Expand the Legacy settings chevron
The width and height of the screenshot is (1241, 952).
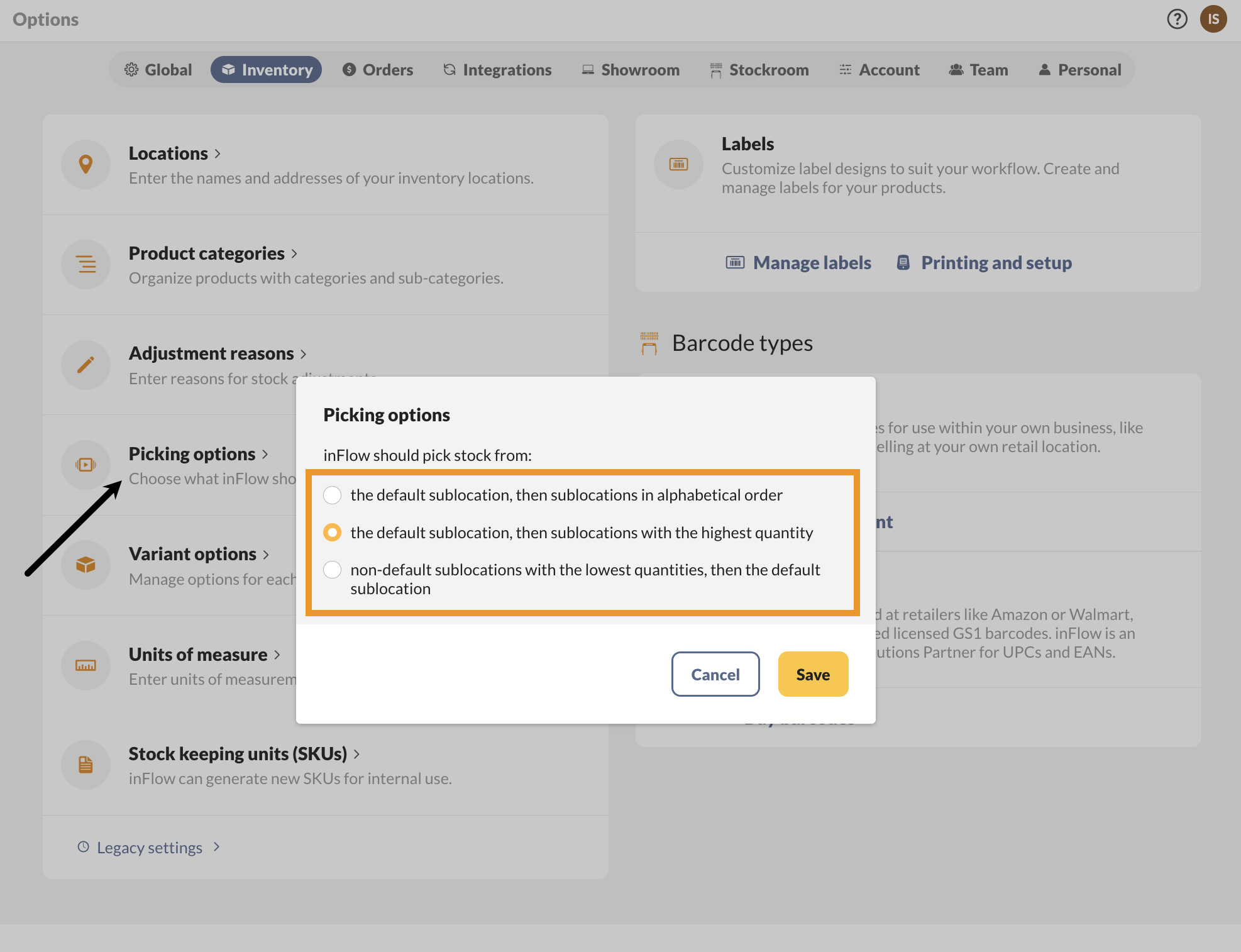point(216,847)
